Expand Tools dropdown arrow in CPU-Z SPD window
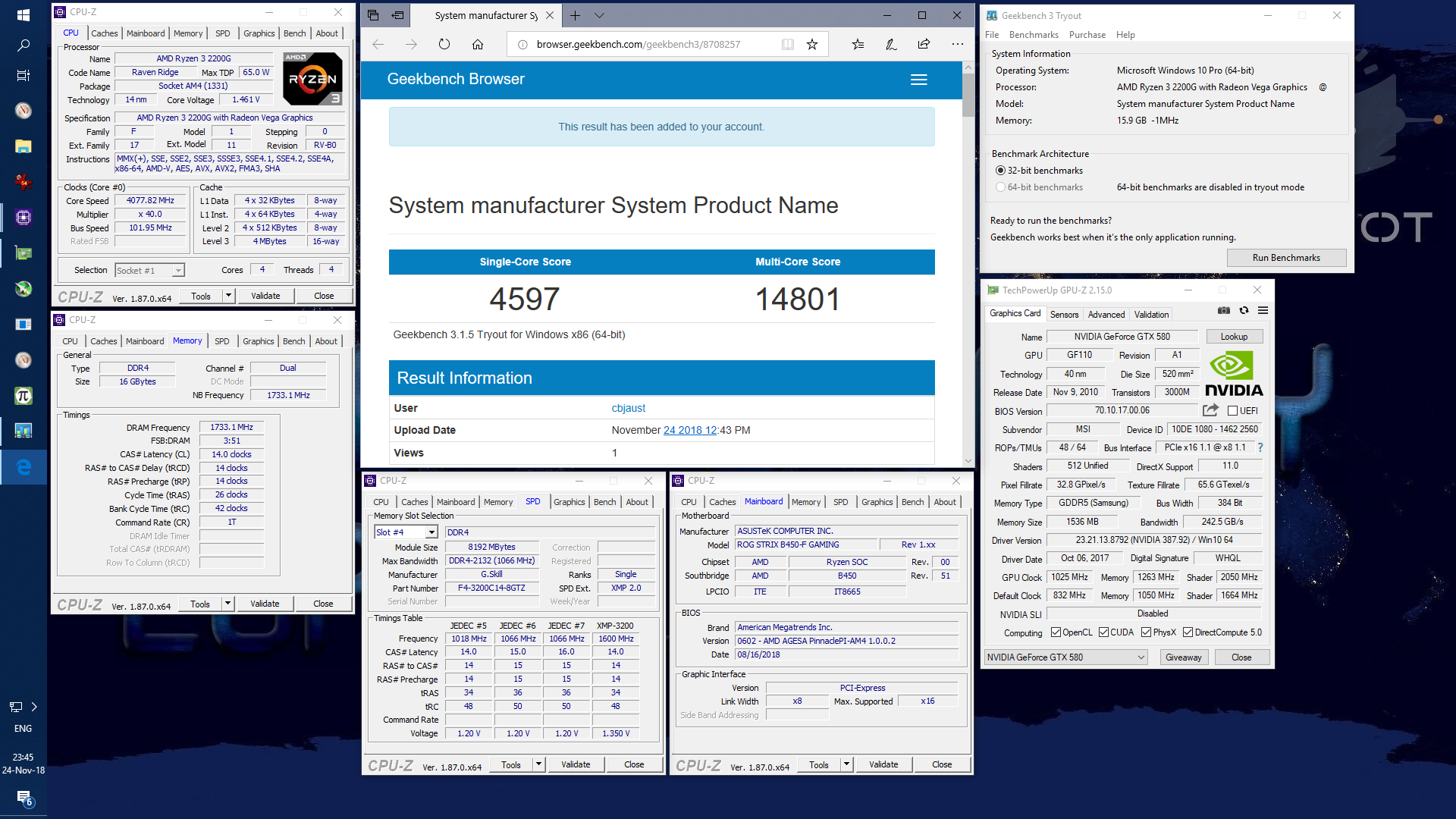The image size is (1456, 819). point(538,764)
